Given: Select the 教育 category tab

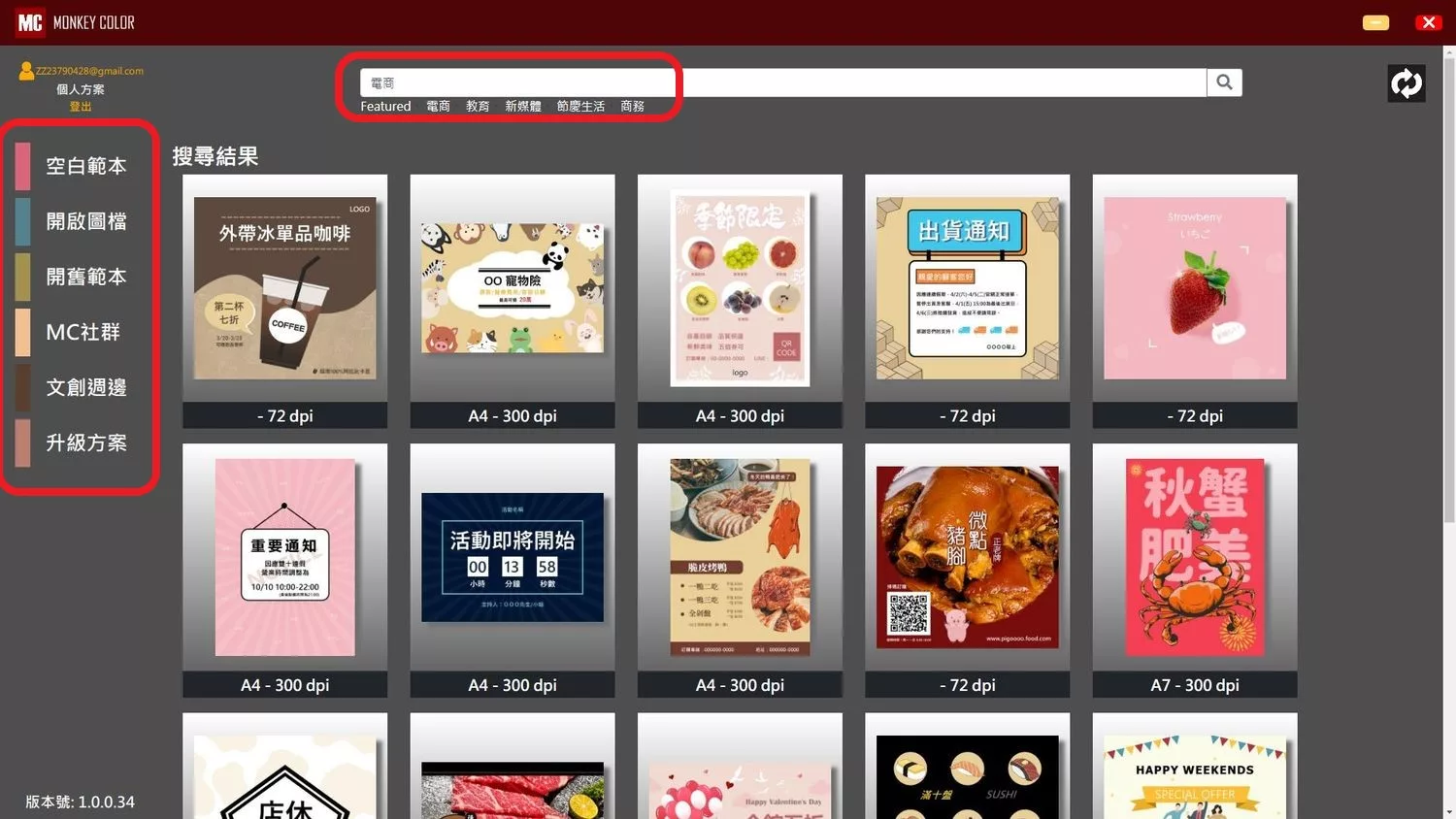Looking at the screenshot, I should click(x=478, y=107).
